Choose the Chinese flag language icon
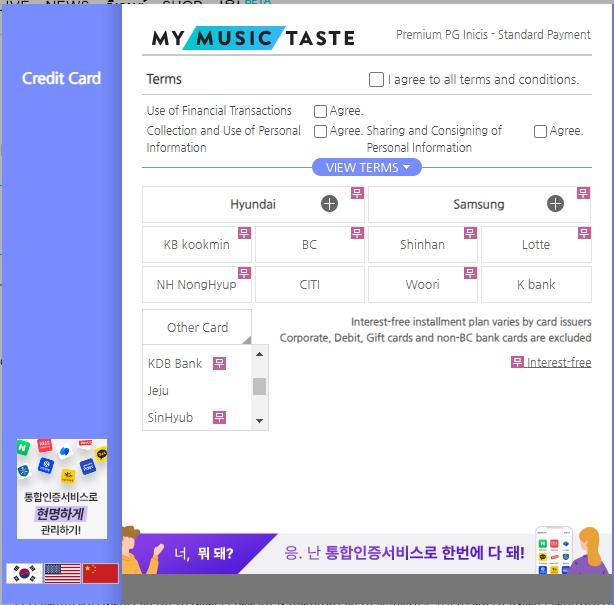Image resolution: width=614 pixels, height=605 pixels. point(101,574)
